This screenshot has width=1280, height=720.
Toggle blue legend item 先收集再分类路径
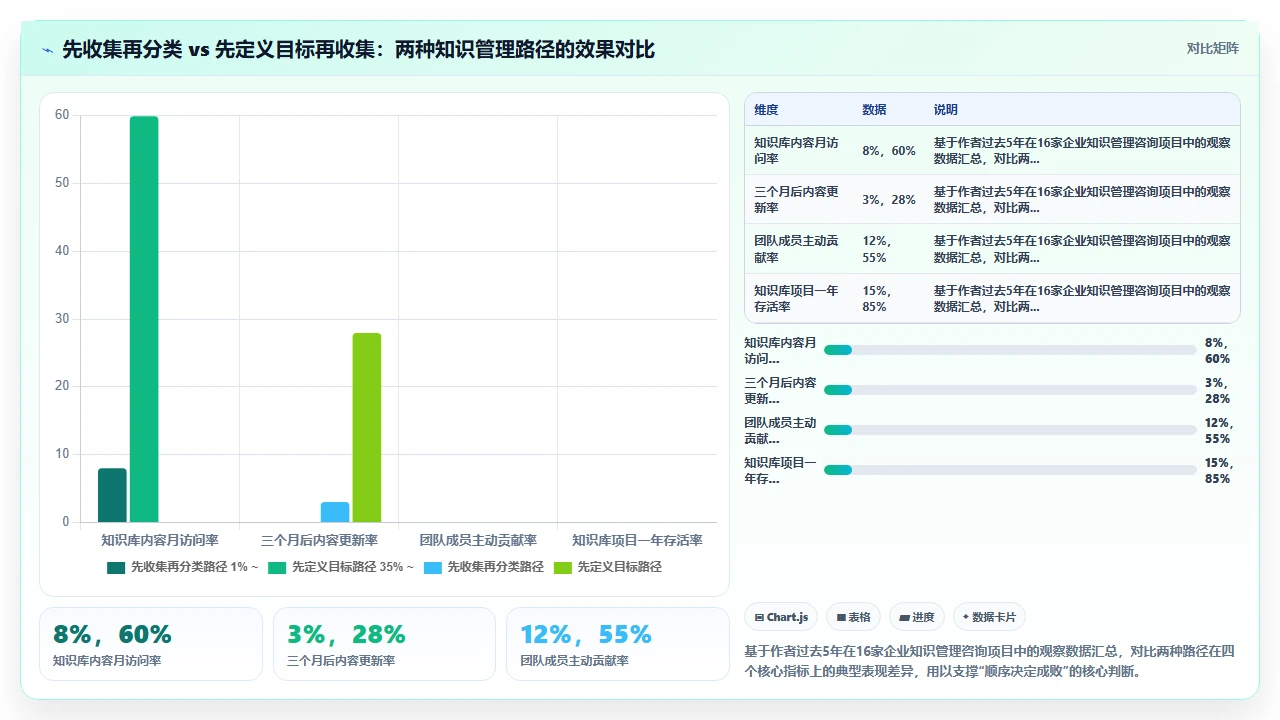(x=483, y=567)
